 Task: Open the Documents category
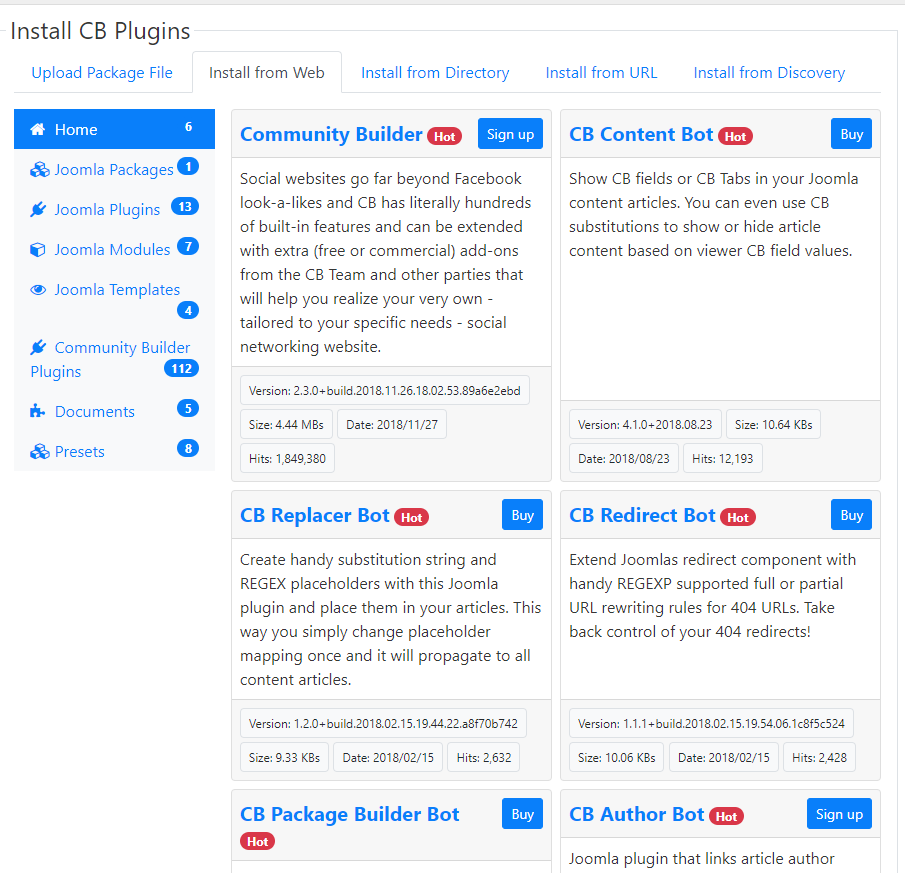tap(114, 411)
